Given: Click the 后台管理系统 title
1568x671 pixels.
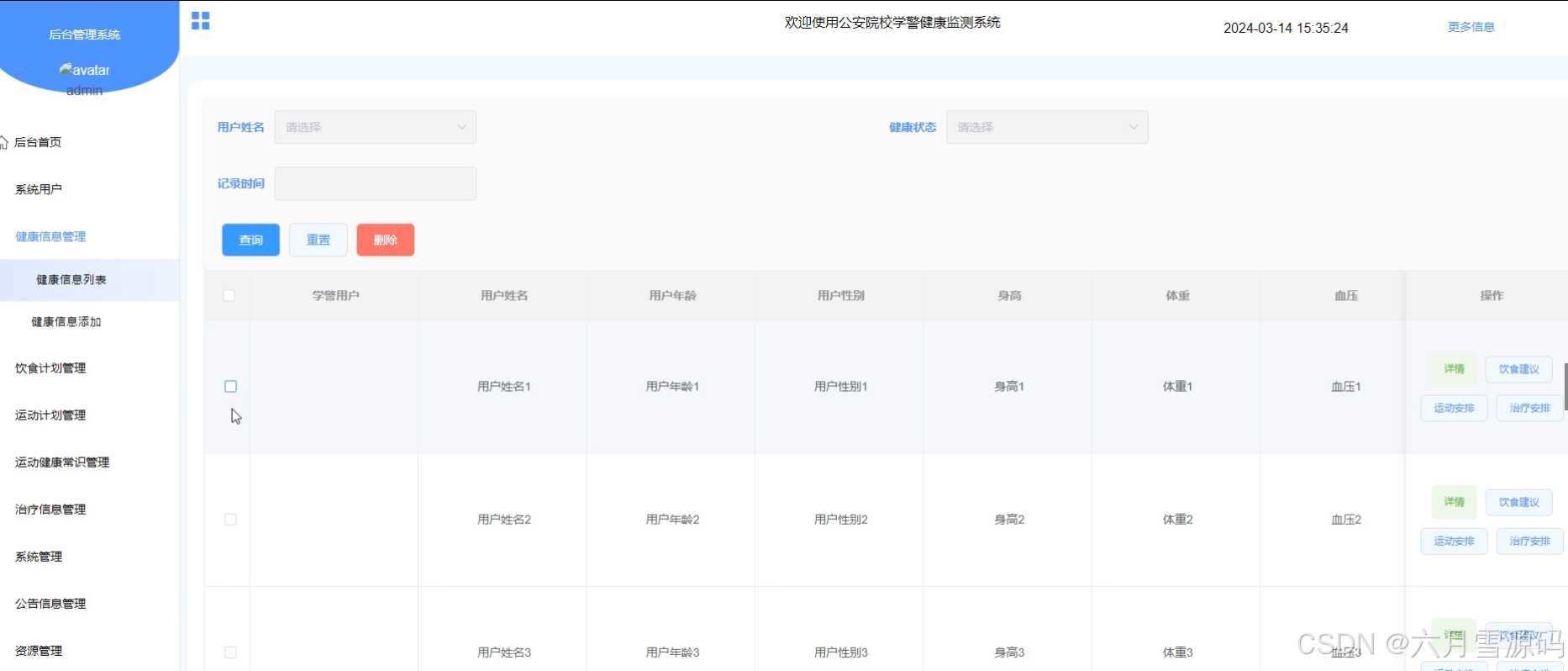Looking at the screenshot, I should point(85,34).
